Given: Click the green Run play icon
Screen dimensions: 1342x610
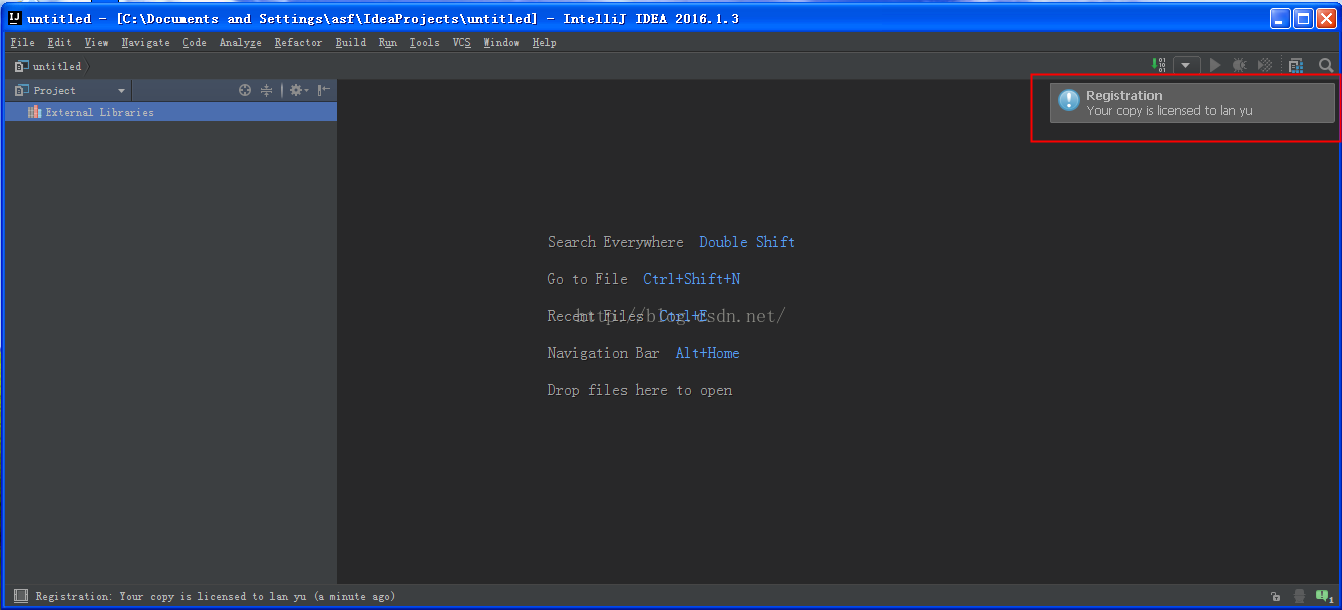Looking at the screenshot, I should [1215, 65].
